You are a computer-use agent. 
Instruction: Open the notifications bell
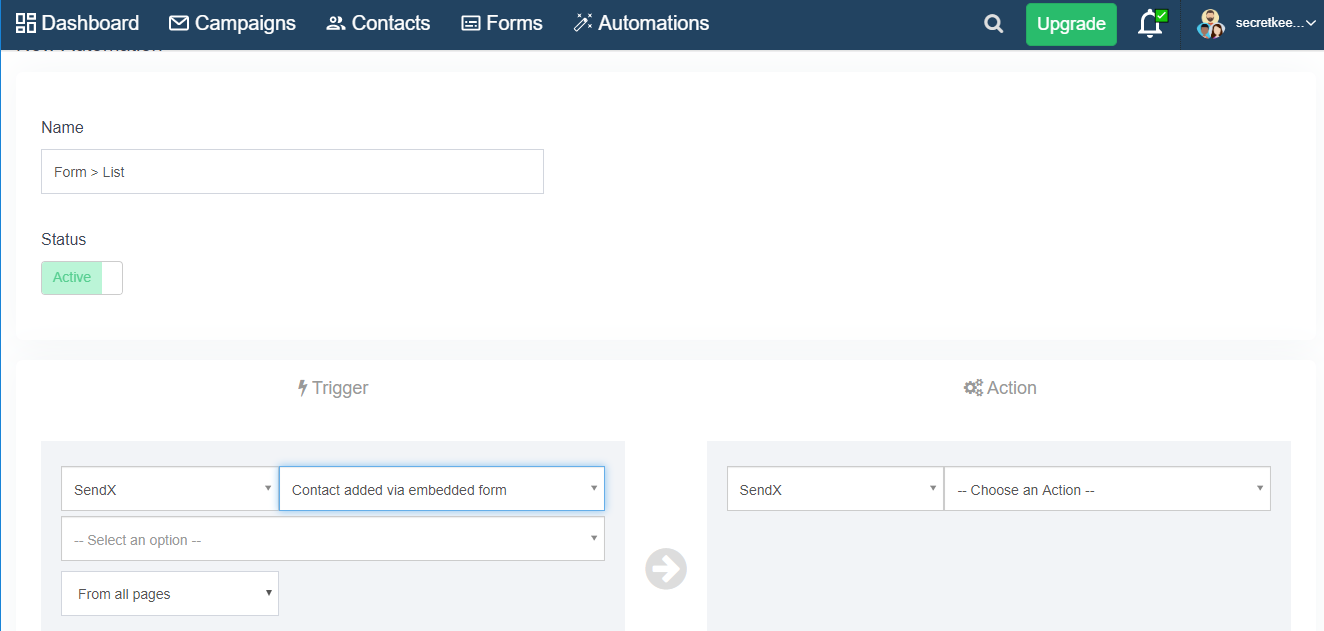click(x=1151, y=24)
